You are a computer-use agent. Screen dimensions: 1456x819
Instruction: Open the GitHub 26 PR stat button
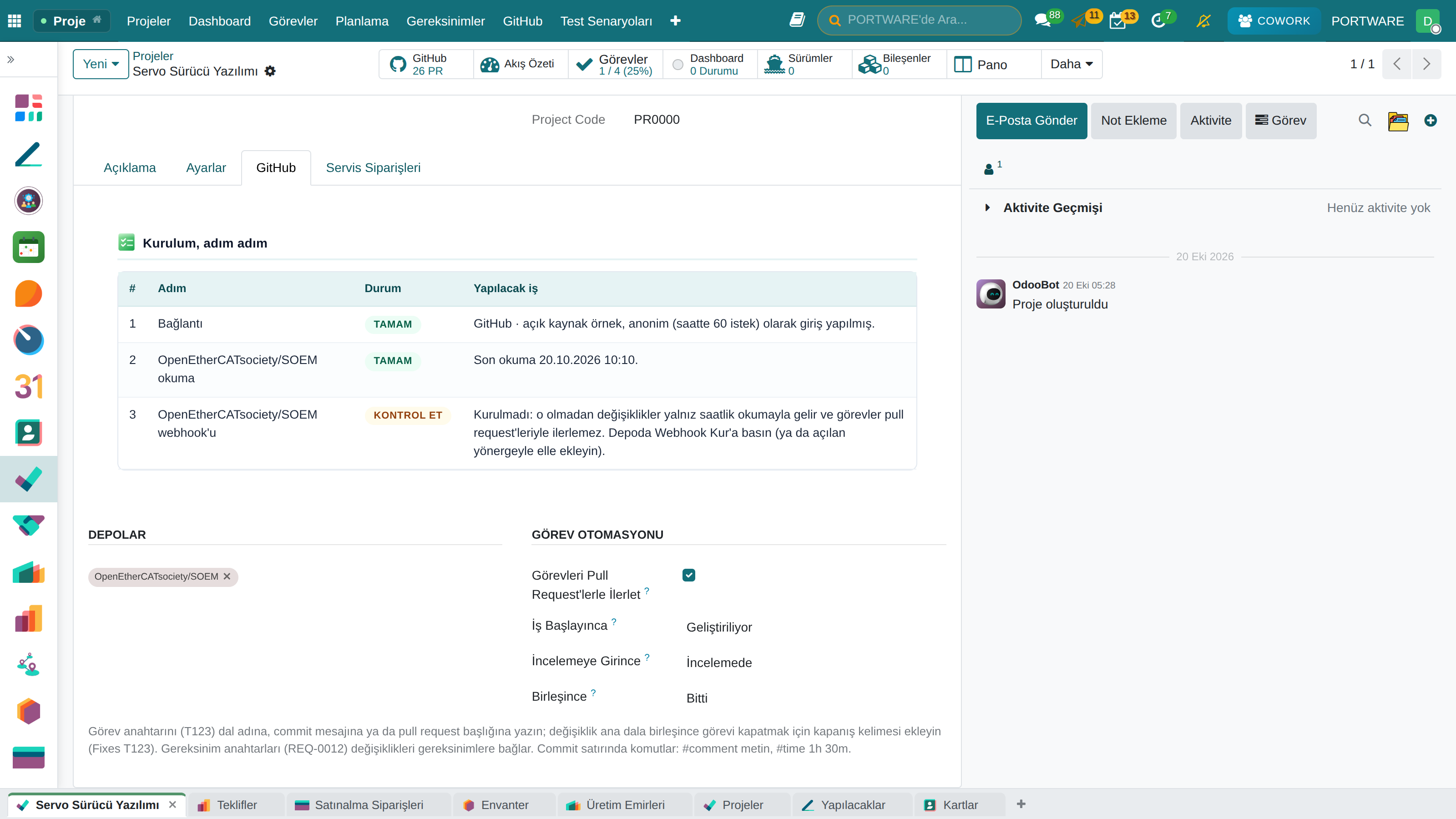click(425, 64)
